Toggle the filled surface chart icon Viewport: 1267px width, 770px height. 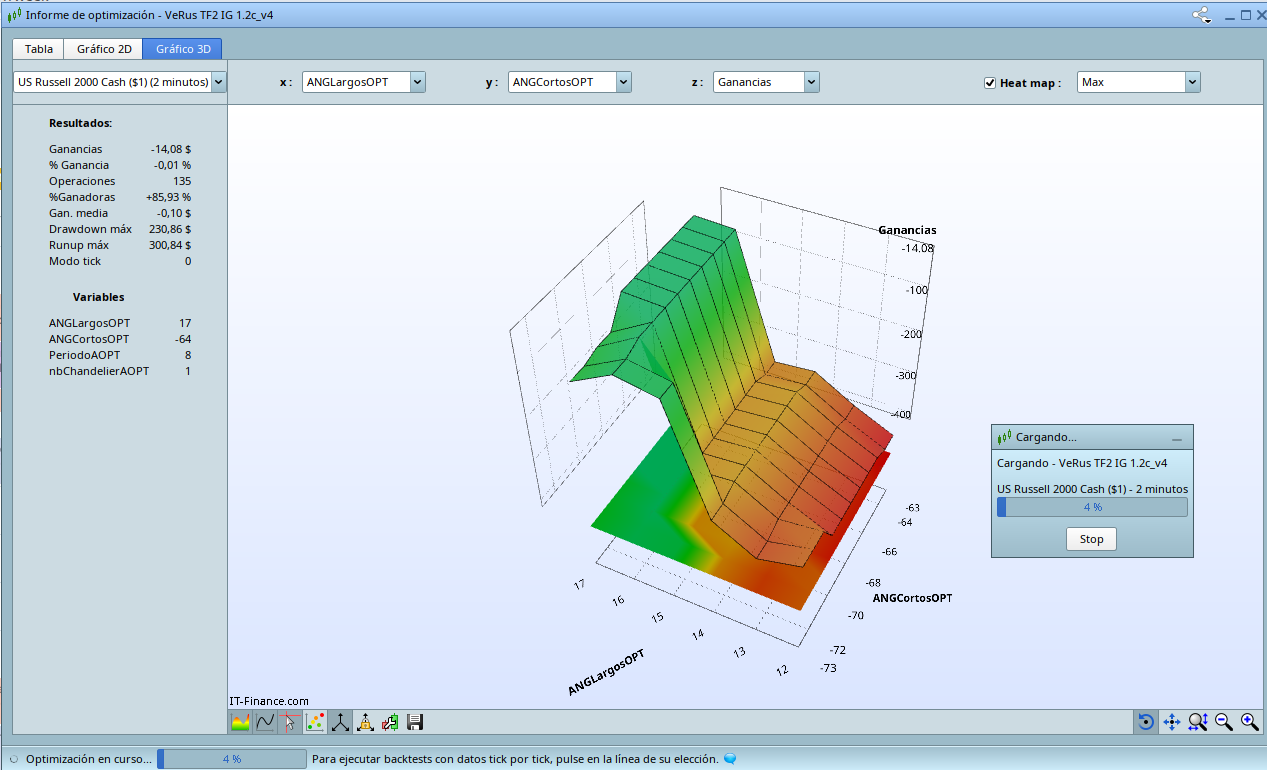point(240,721)
